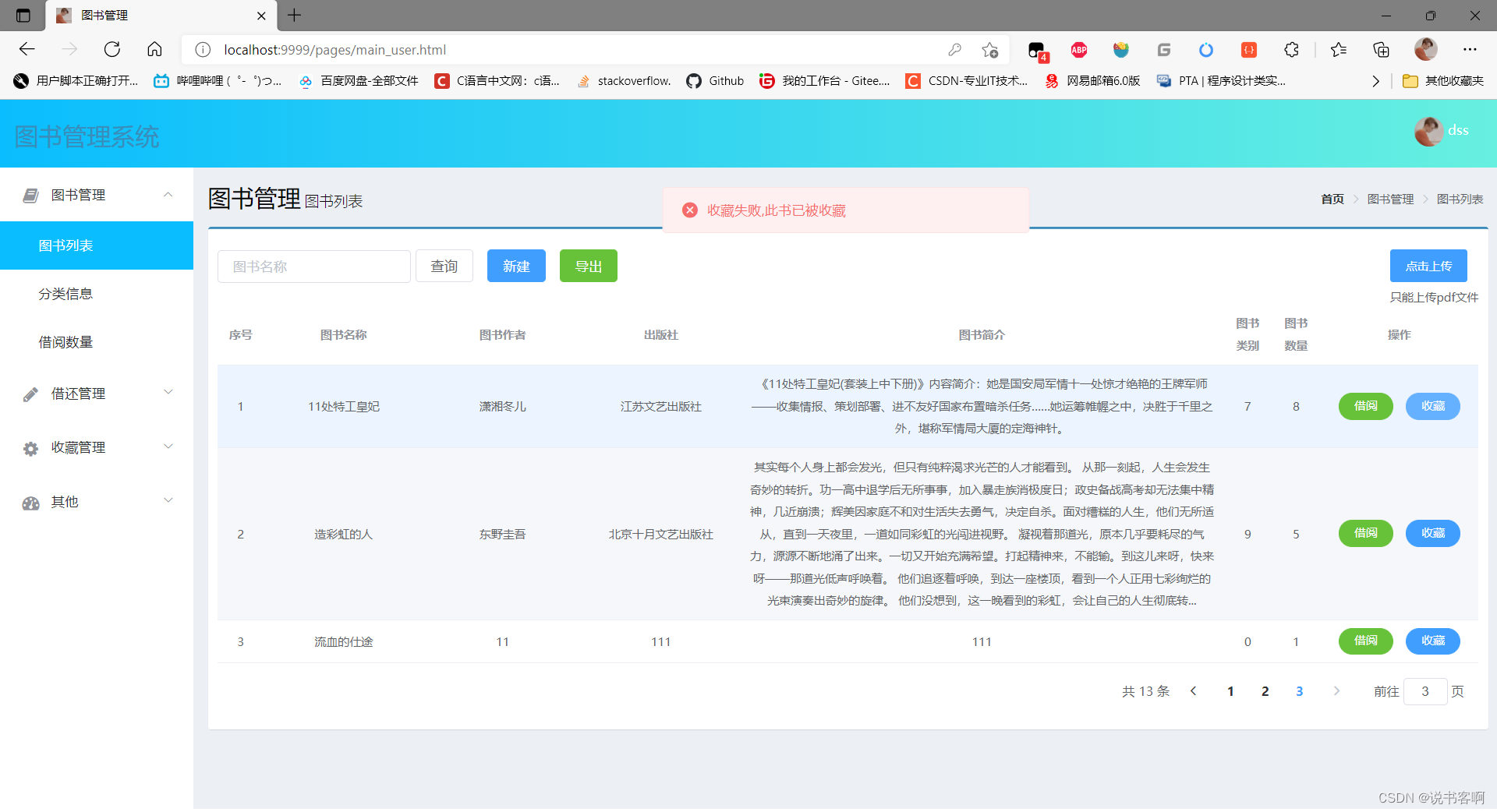The height and width of the screenshot is (812, 1497).
Task: Go to previous page arrow in pagination
Action: [1193, 691]
